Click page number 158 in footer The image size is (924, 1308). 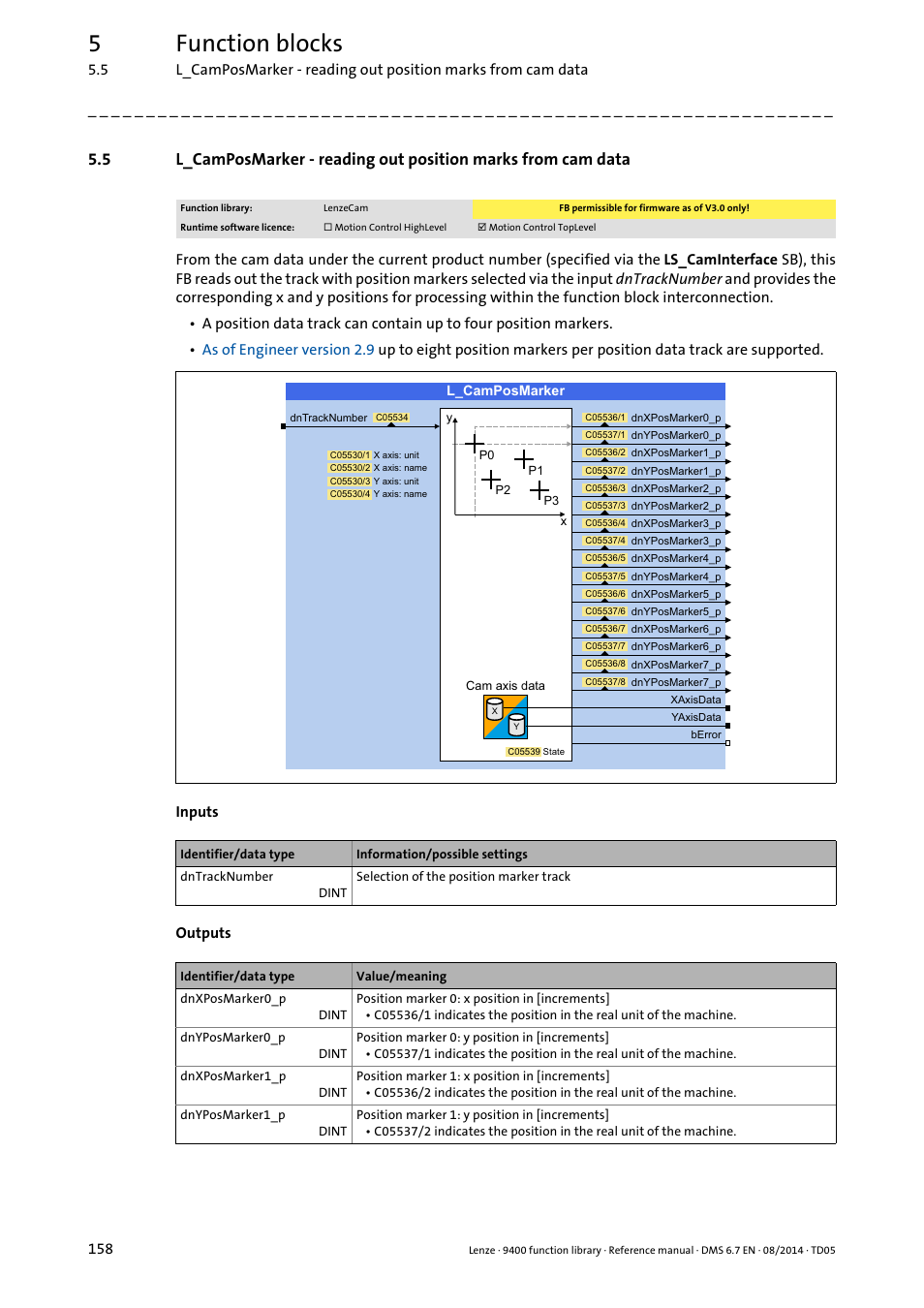(101, 1249)
